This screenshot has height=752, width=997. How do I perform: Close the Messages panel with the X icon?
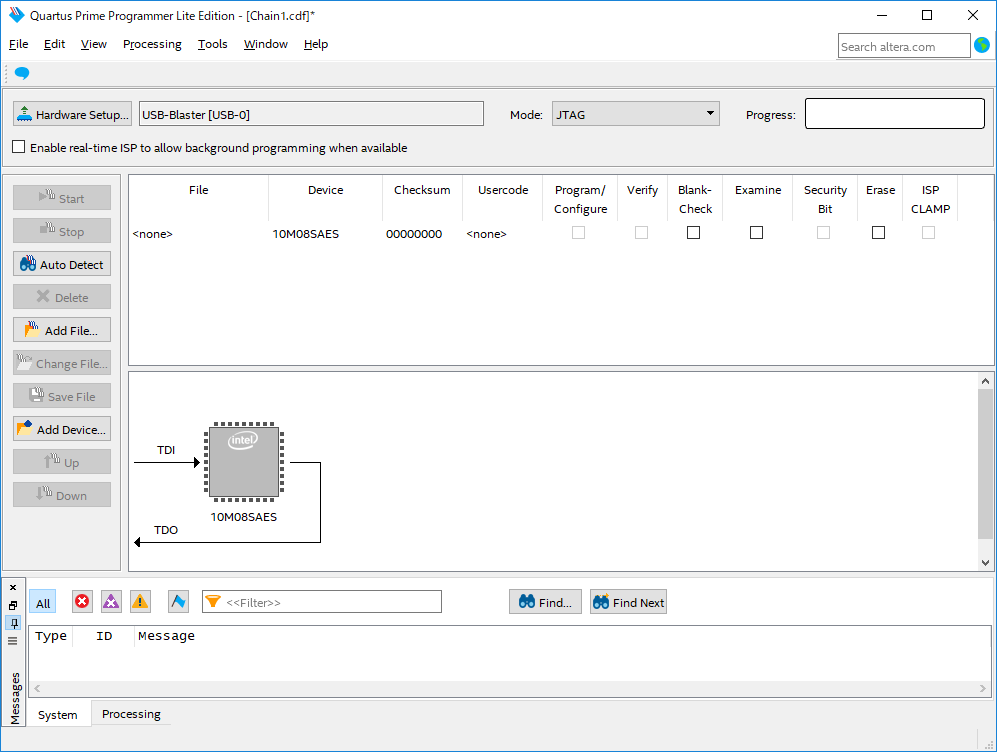click(13, 587)
